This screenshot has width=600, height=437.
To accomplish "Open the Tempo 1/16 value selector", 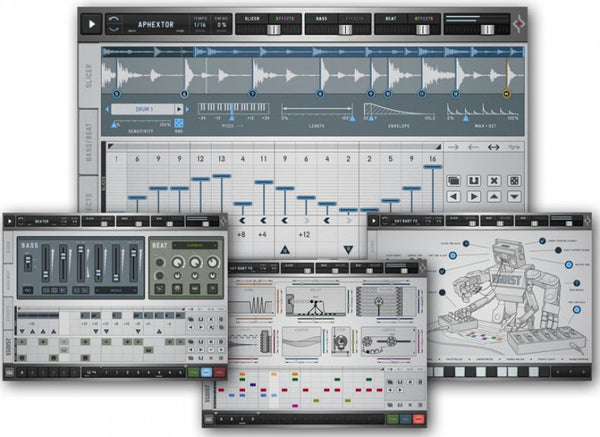I will [200, 25].
